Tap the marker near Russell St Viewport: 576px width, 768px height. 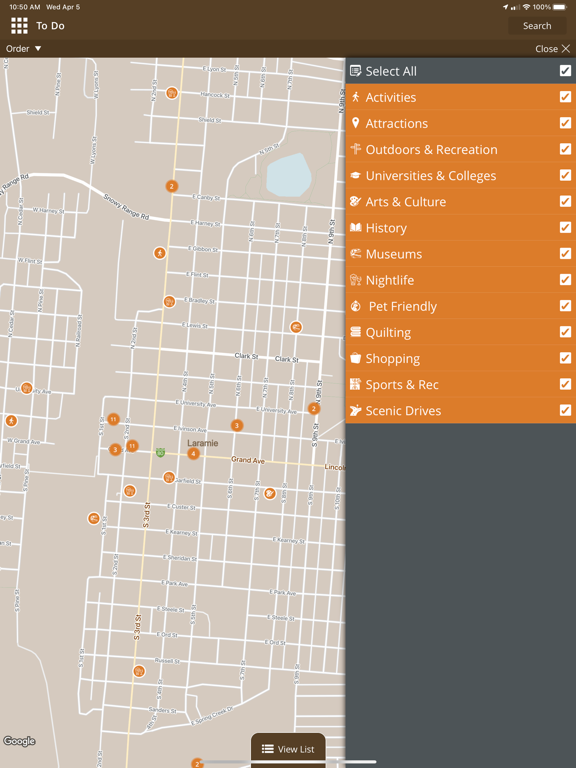(x=139, y=671)
